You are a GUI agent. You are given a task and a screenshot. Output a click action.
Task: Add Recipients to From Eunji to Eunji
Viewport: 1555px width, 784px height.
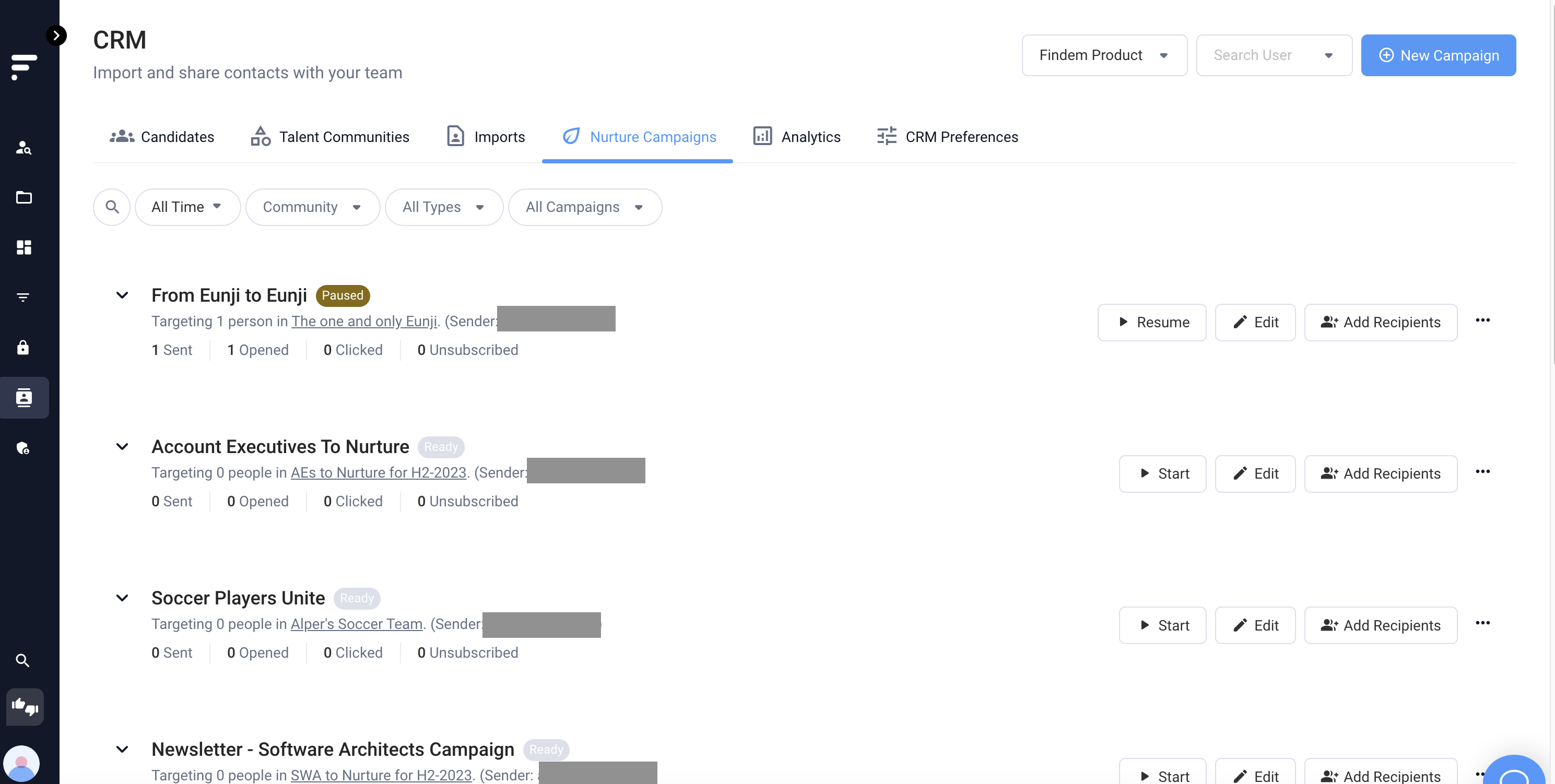1381,322
